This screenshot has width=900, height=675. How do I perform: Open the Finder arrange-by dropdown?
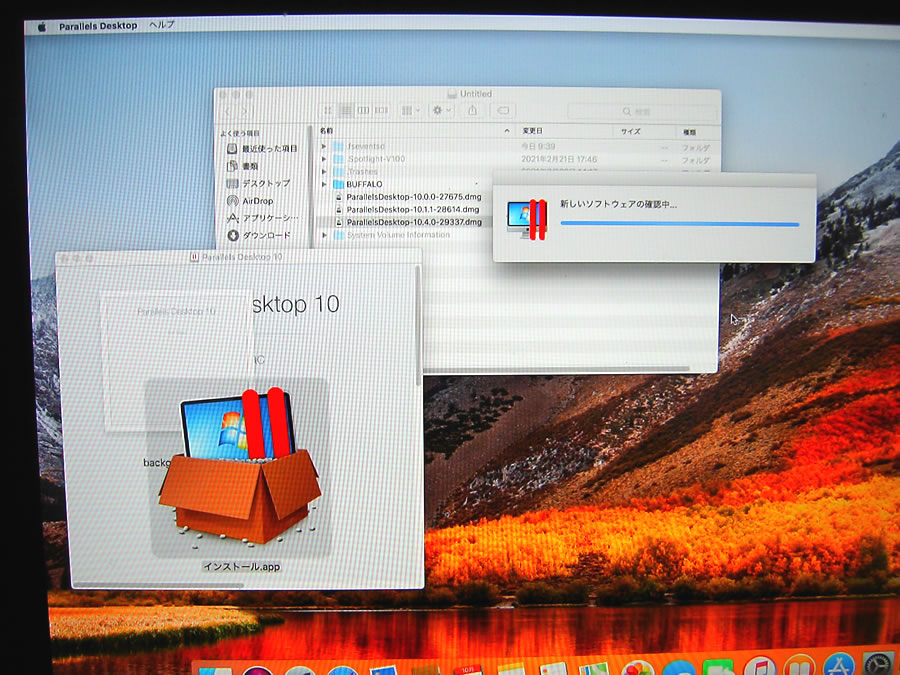click(x=408, y=110)
